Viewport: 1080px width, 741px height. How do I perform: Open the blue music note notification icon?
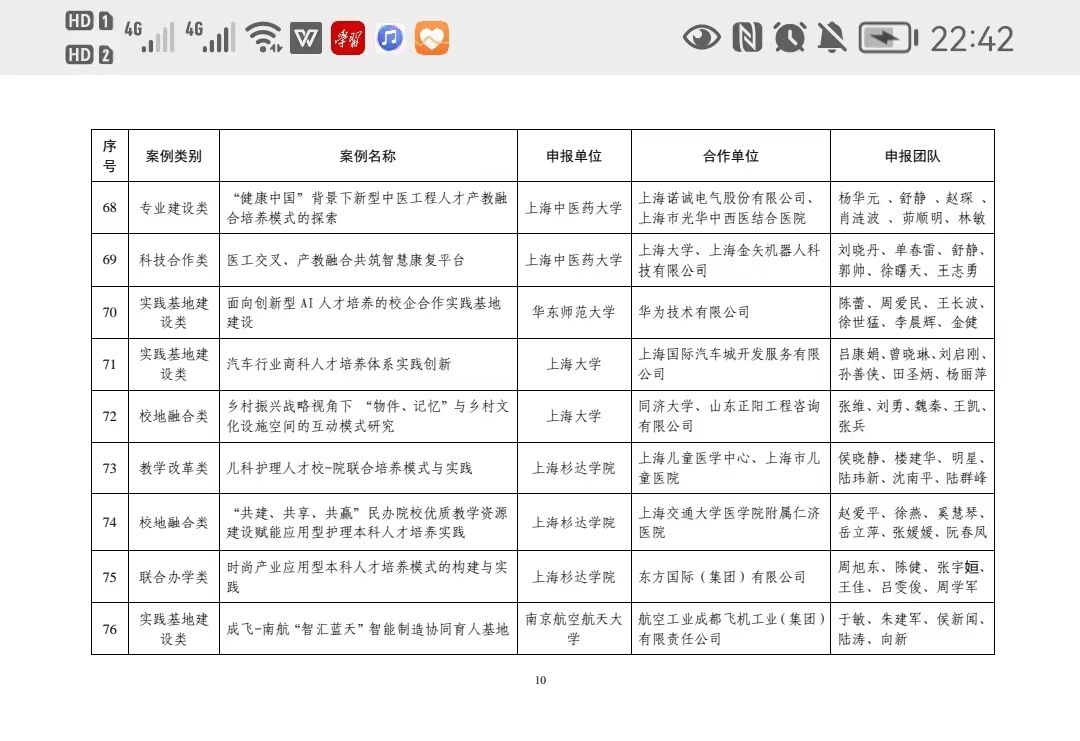[390, 38]
